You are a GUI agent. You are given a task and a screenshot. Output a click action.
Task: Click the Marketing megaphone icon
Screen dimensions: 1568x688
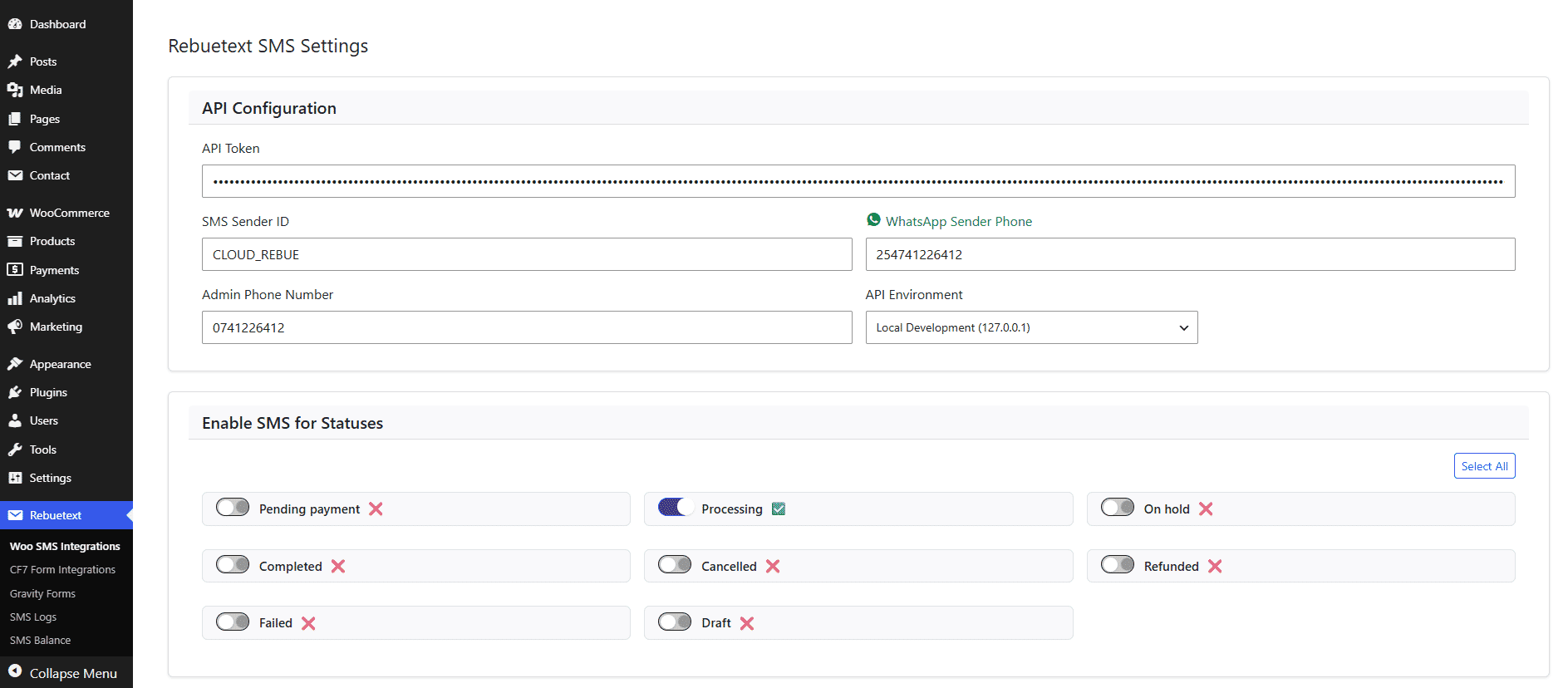click(15, 327)
